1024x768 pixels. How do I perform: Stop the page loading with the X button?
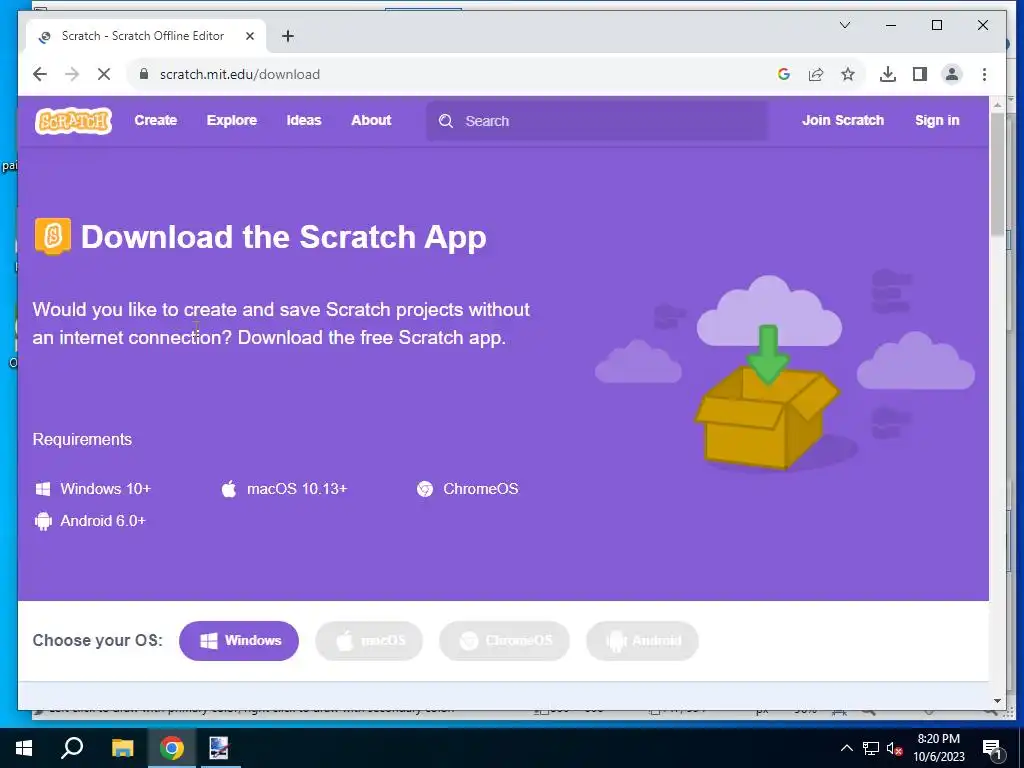point(104,74)
